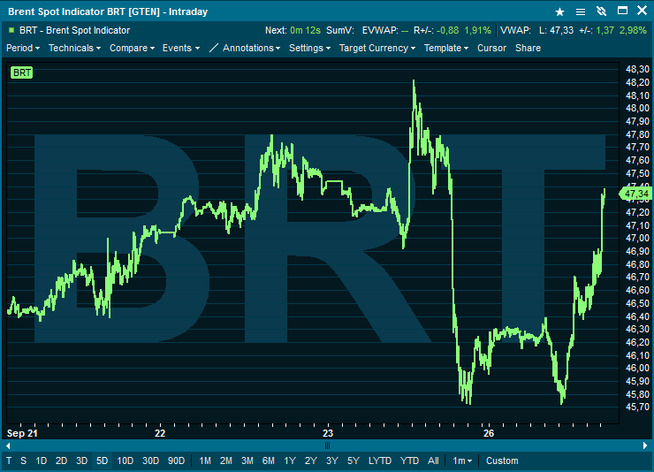Grab the horizontal scrollbar handle

click(327, 445)
